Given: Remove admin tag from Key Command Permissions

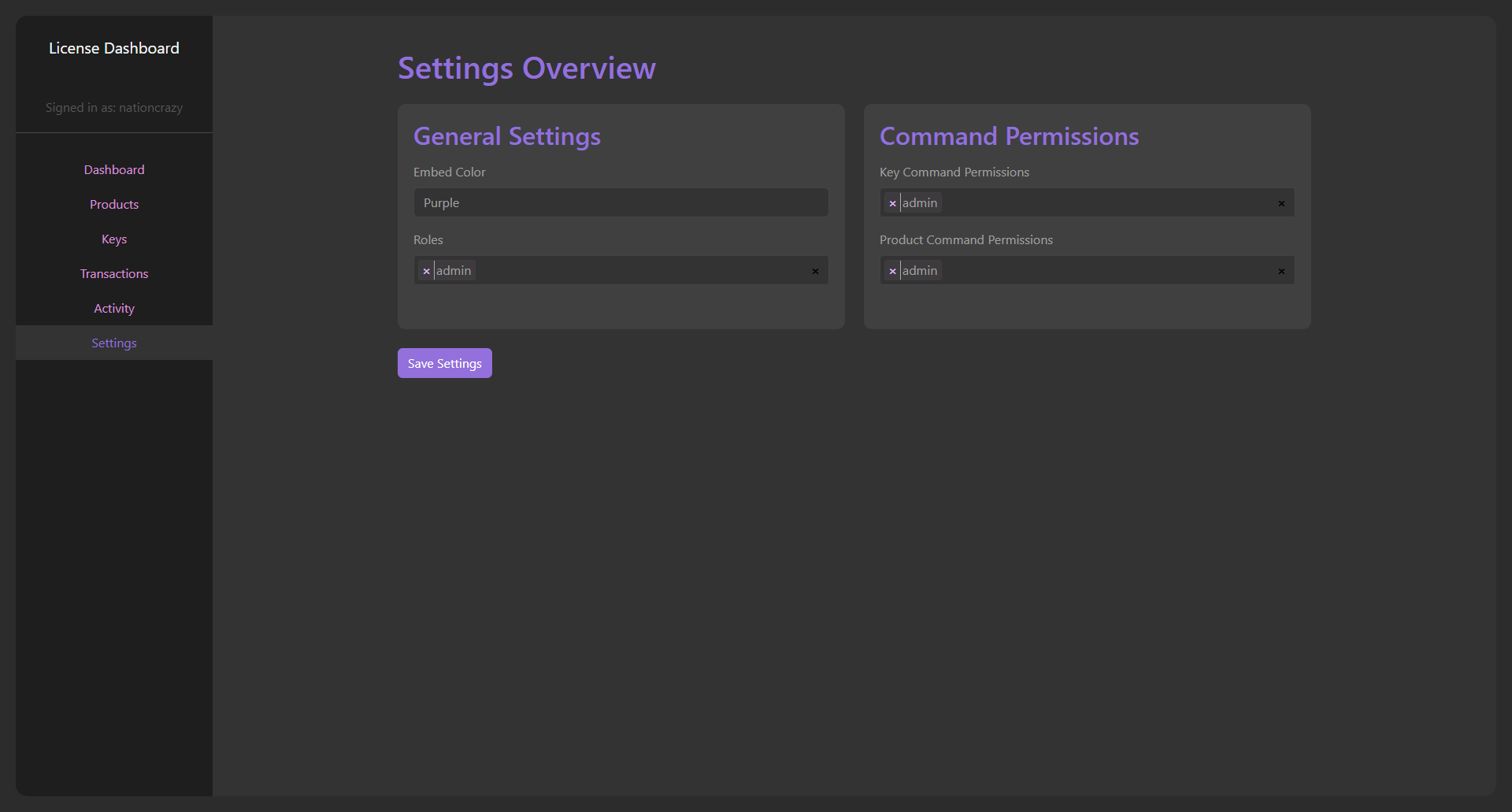Looking at the screenshot, I should pyautogui.click(x=892, y=203).
